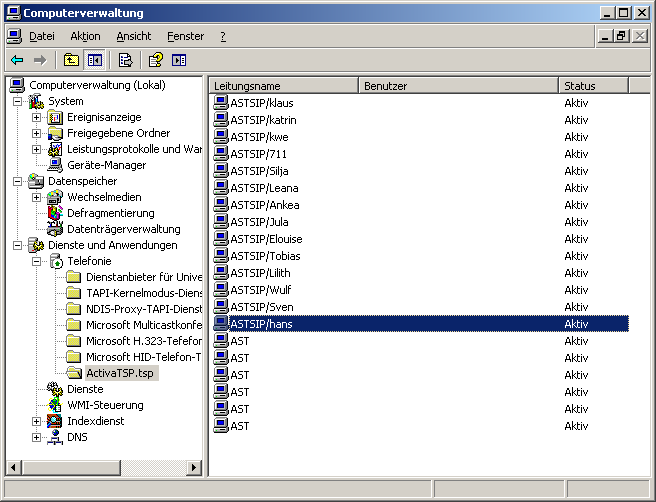Click the Export list toolbar icon
This screenshot has height=502, width=656.
click(x=125, y=60)
